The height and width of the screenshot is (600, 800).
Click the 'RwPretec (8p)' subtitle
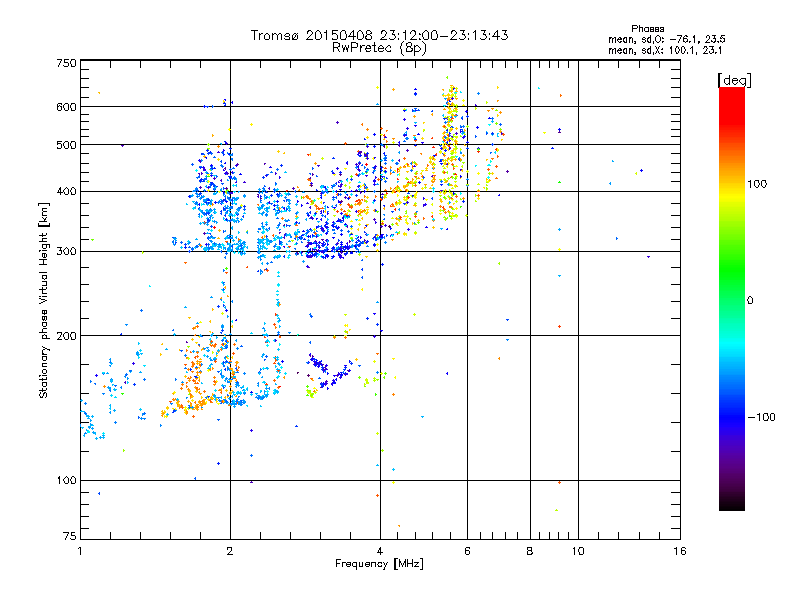(379, 48)
